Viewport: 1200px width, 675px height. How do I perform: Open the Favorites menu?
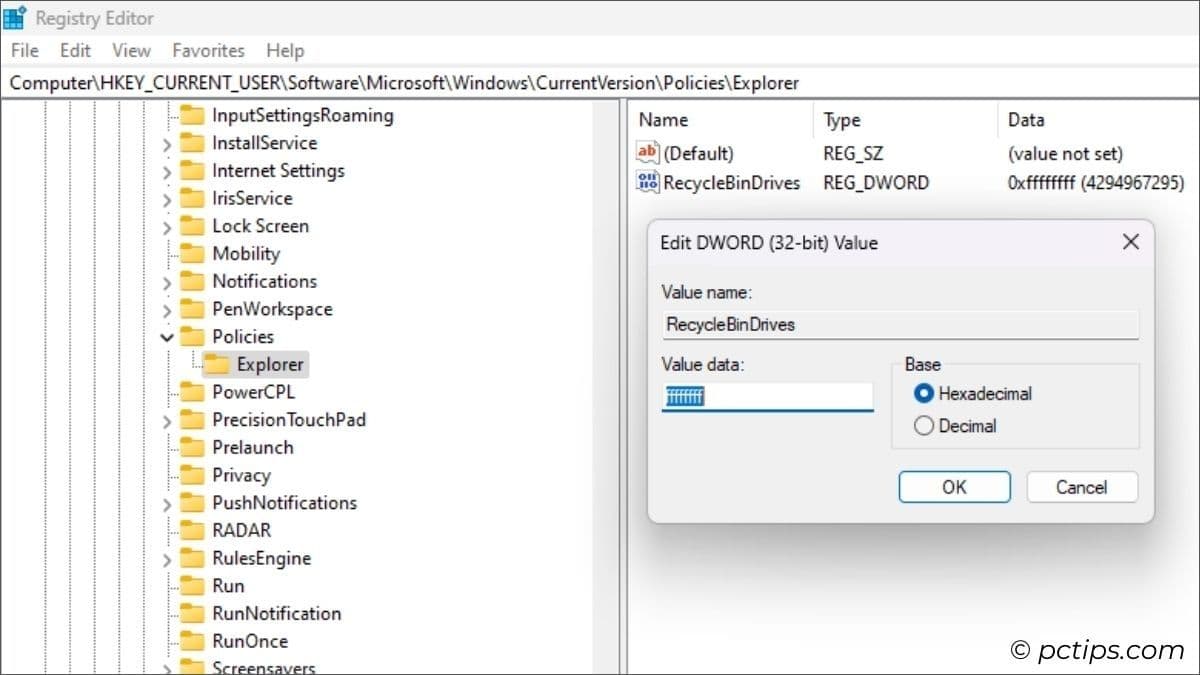pyautogui.click(x=208, y=50)
